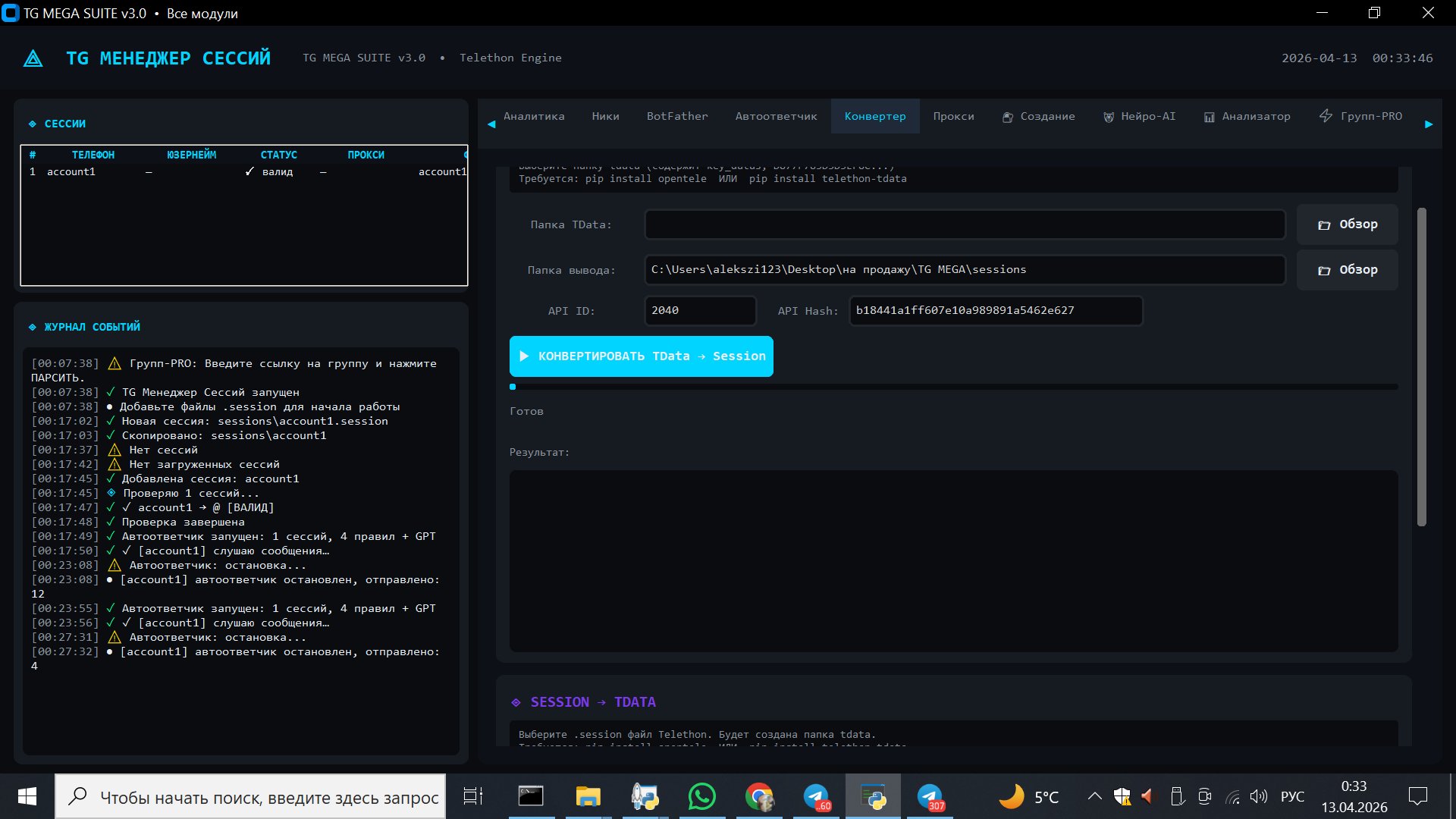
Task: Click the TG triangle logo icon
Action: pos(33,58)
